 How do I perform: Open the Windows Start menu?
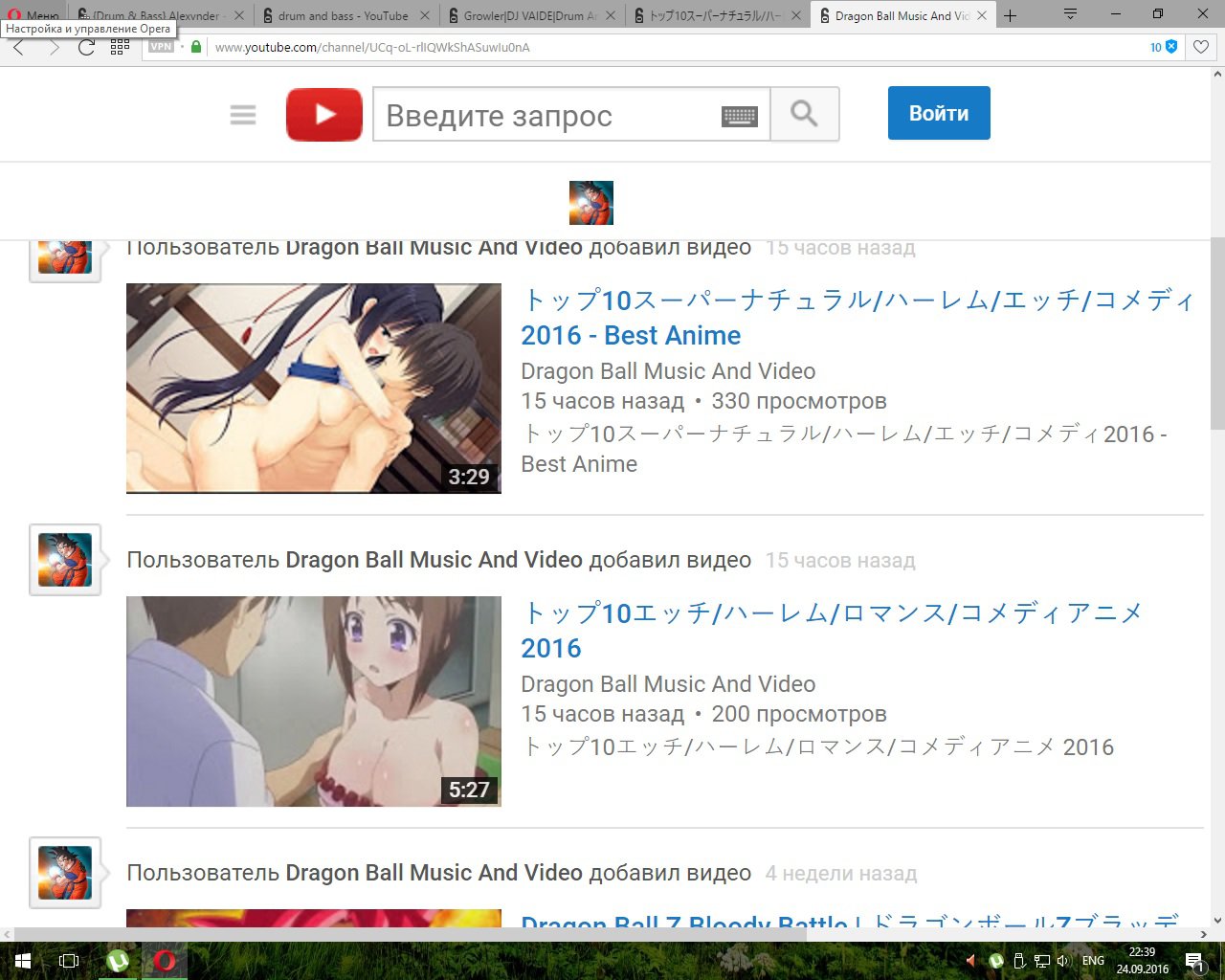click(x=23, y=961)
